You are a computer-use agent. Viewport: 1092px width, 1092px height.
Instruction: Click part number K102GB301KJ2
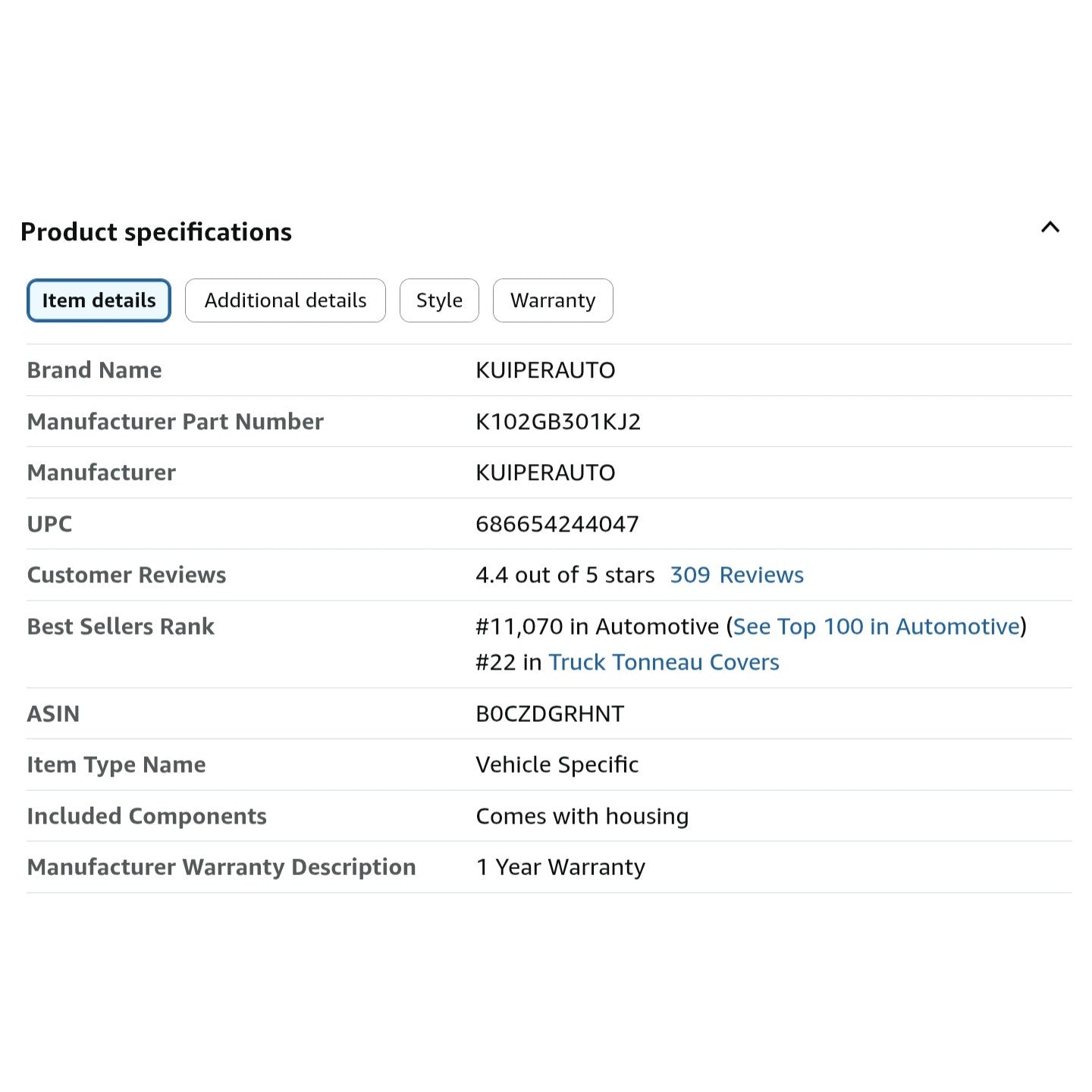[x=558, y=422]
